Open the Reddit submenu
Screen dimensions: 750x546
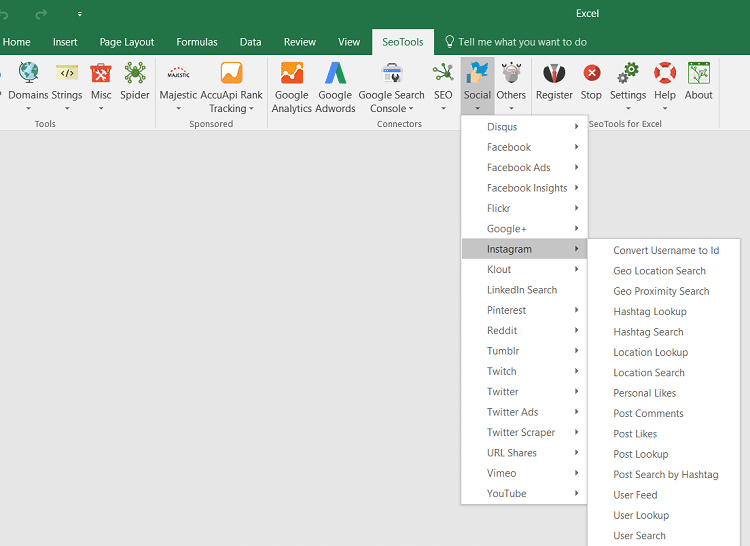click(x=524, y=330)
